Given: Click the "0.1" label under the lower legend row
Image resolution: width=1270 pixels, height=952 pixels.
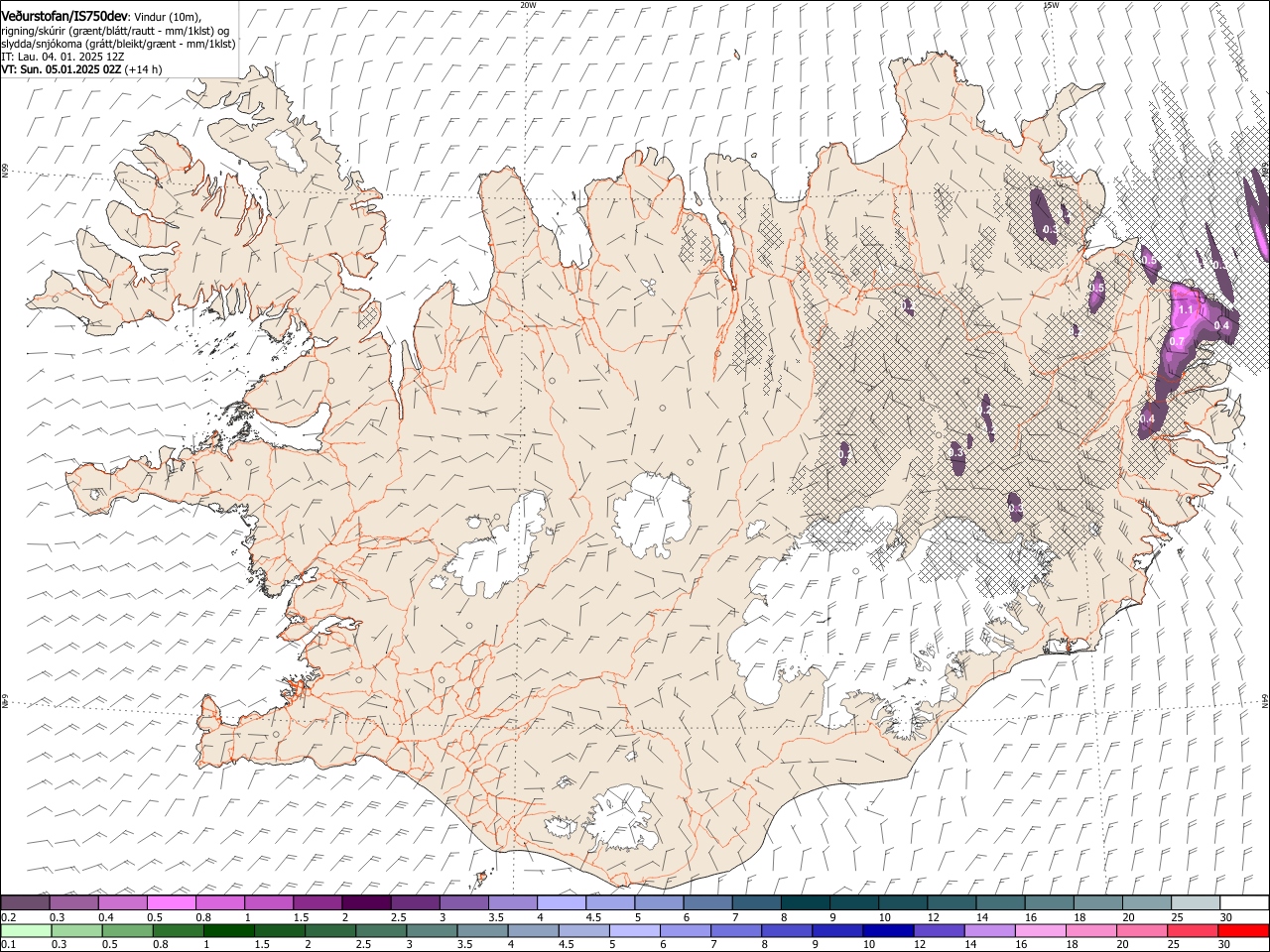Looking at the screenshot, I should [x=9, y=944].
